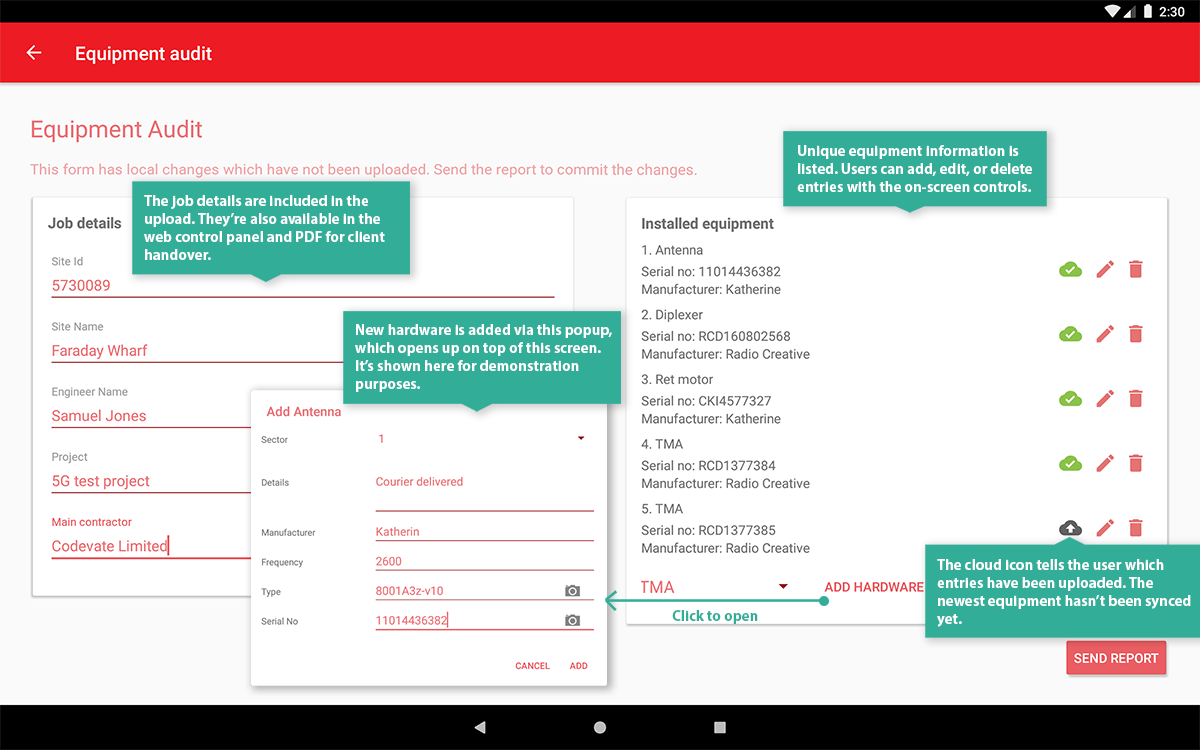The image size is (1200, 750).
Task: Click the "5. TMA" list entry title
Action: pyautogui.click(x=662, y=509)
